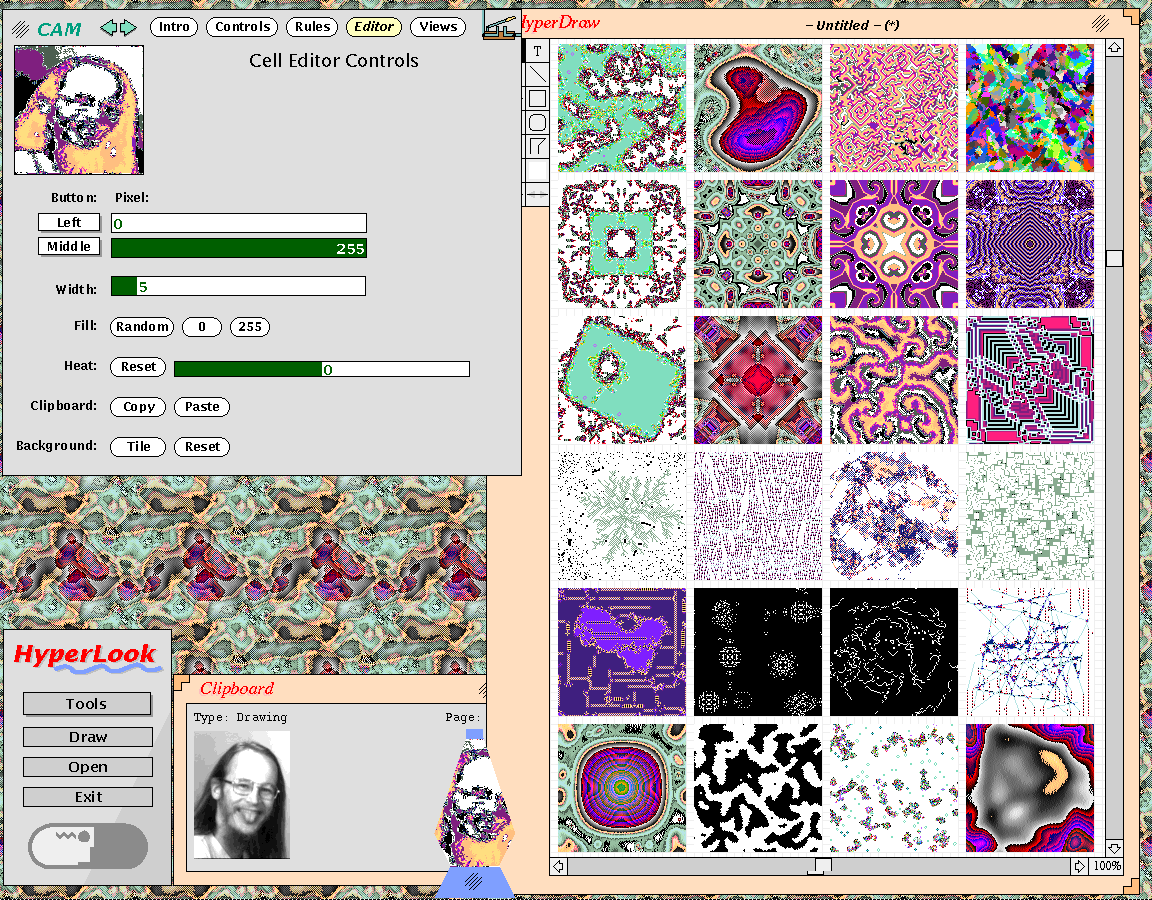This screenshot has width=1152, height=900.
Task: Click the Tools button in HyperLook
Action: (87, 704)
